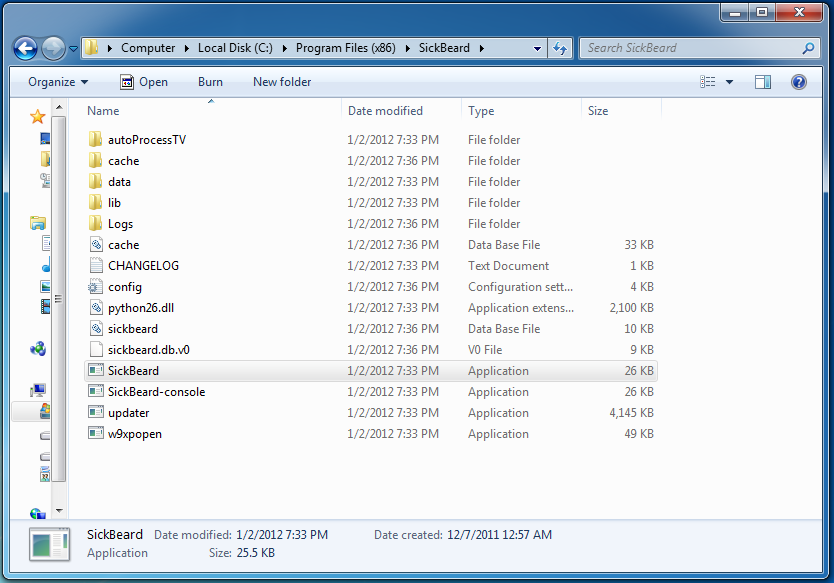Click the Back navigation arrow
This screenshot has width=834, height=583.
(25, 48)
